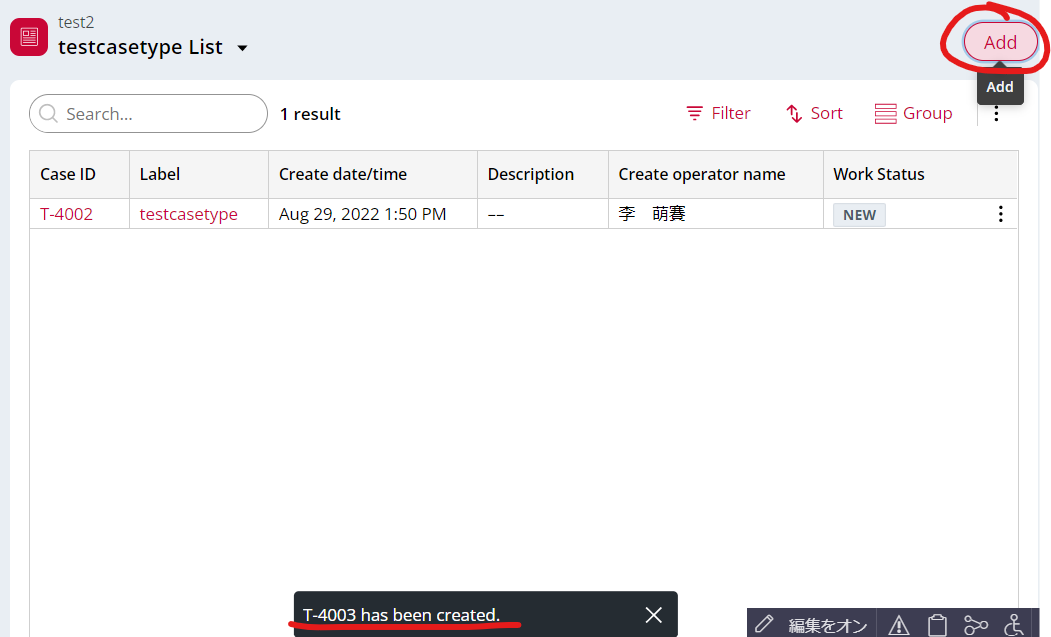Select the Aug 29, 2022 1:50 PM cell
Image resolution: width=1051 pixels, height=637 pixels.
pyautogui.click(x=373, y=214)
